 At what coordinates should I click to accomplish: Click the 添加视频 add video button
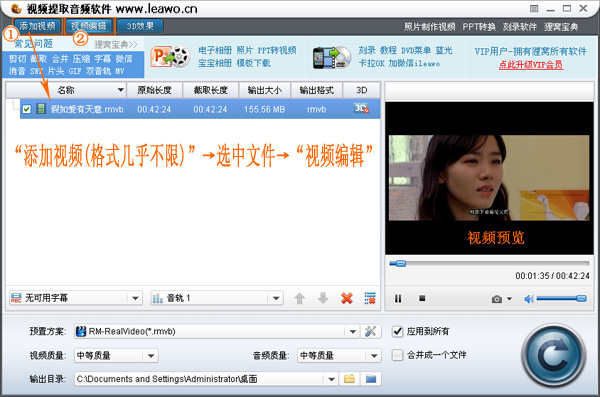(37, 26)
